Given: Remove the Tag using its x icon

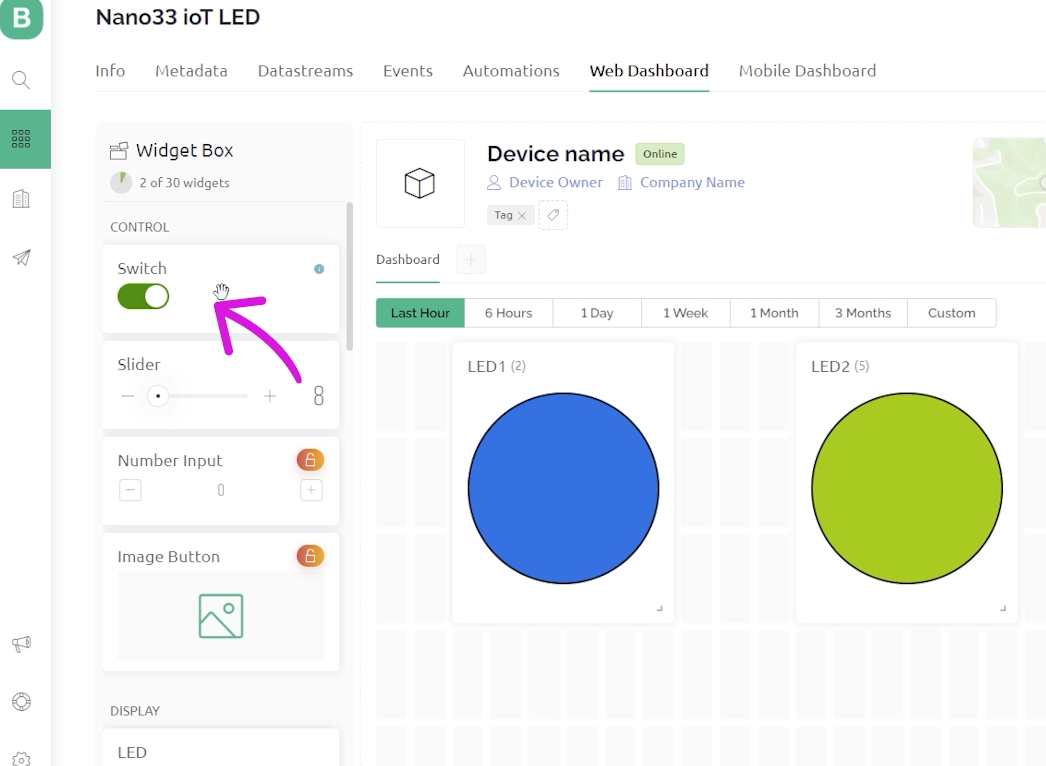Looking at the screenshot, I should [x=522, y=216].
